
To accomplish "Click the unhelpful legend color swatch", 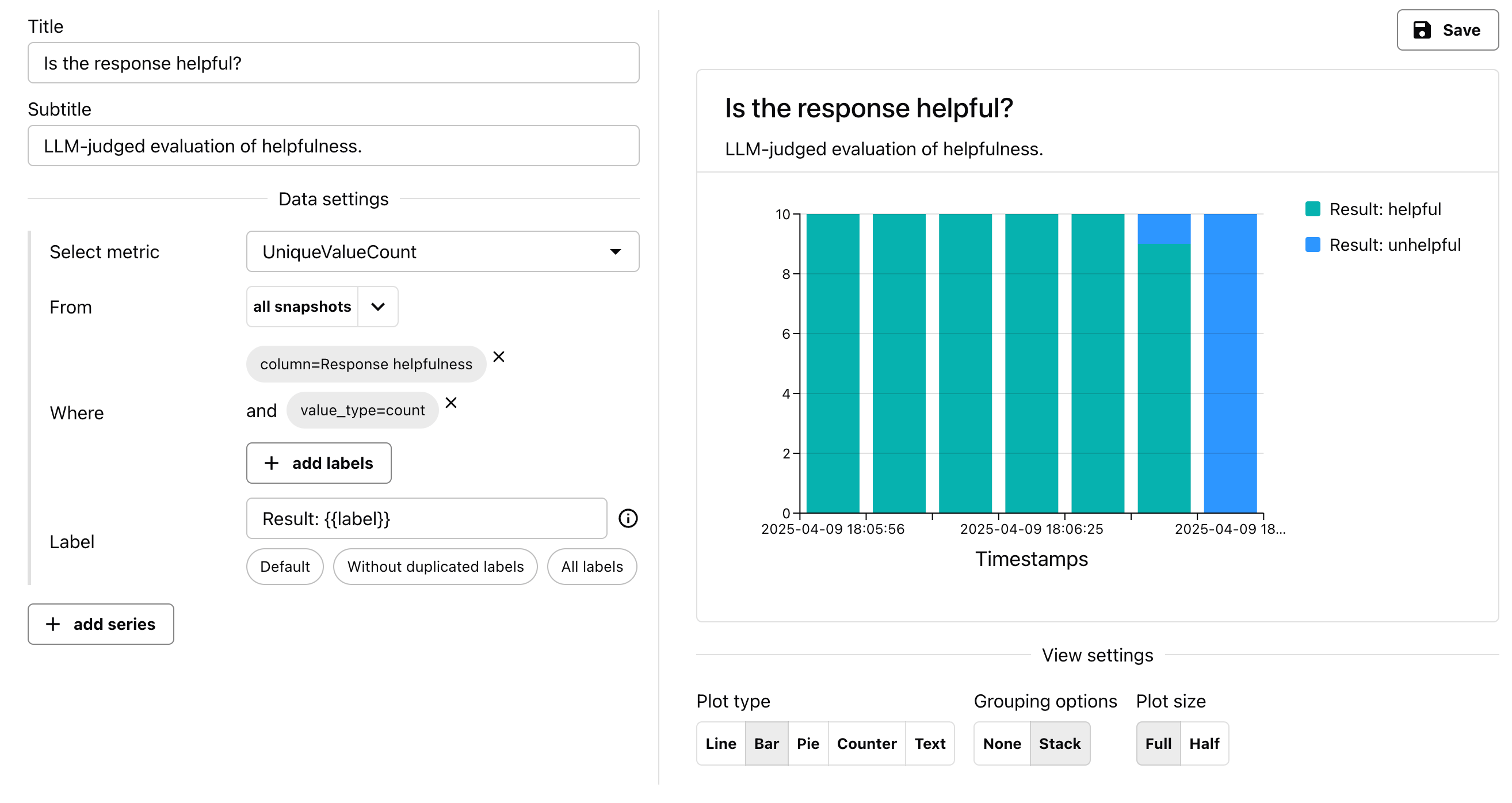I will coord(1312,245).
